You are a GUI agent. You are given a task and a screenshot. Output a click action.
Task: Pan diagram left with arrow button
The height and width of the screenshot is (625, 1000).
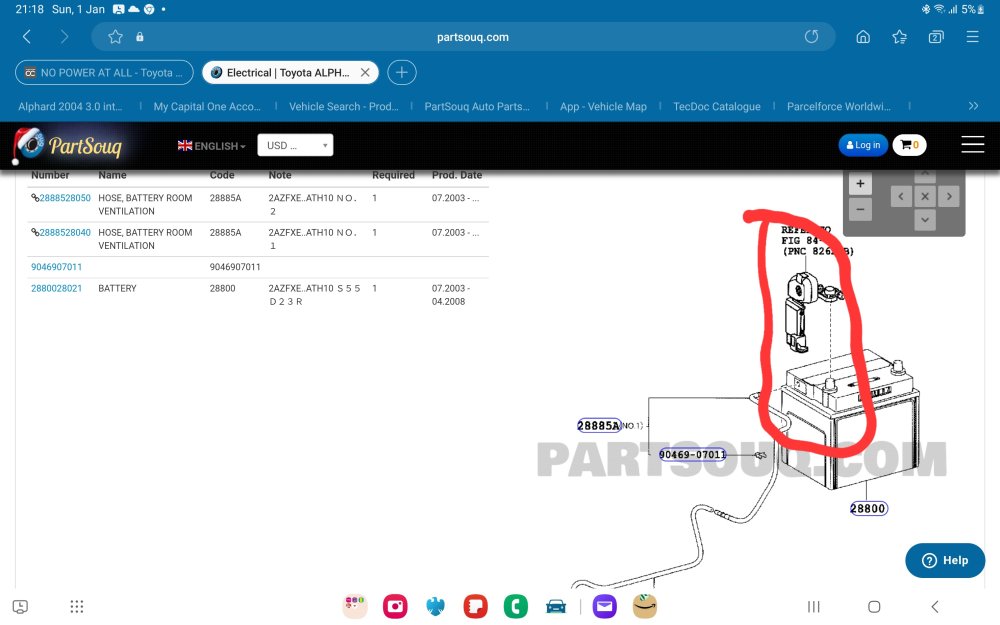(x=901, y=196)
